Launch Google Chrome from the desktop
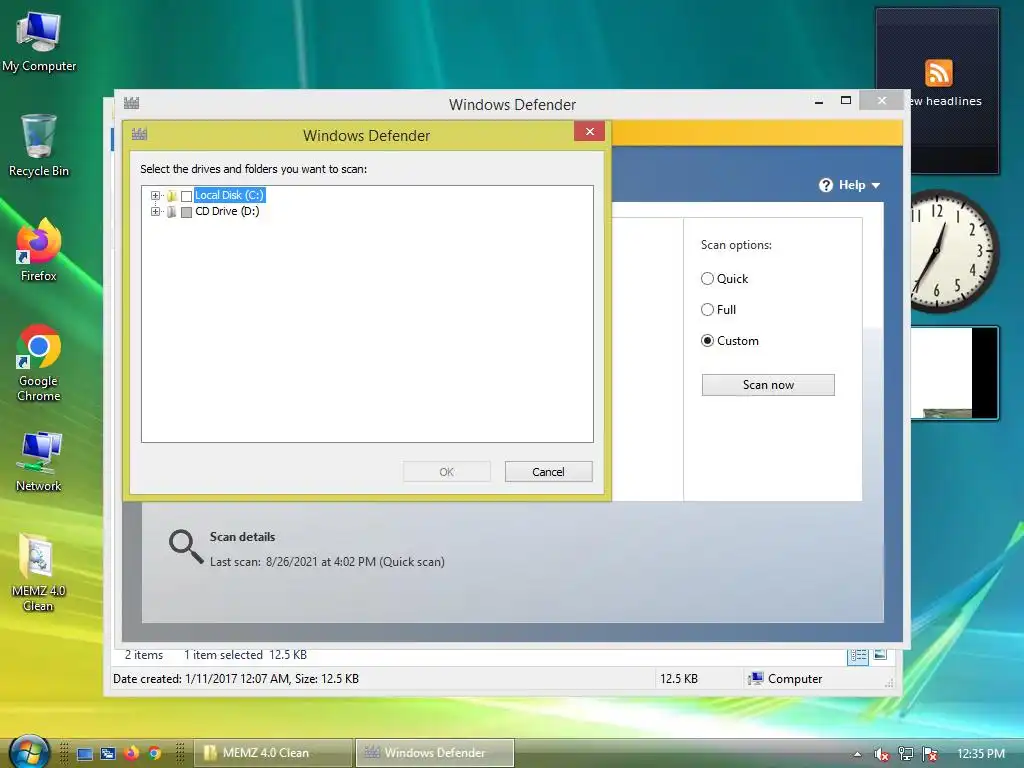Viewport: 1024px width, 768px height. [39, 362]
